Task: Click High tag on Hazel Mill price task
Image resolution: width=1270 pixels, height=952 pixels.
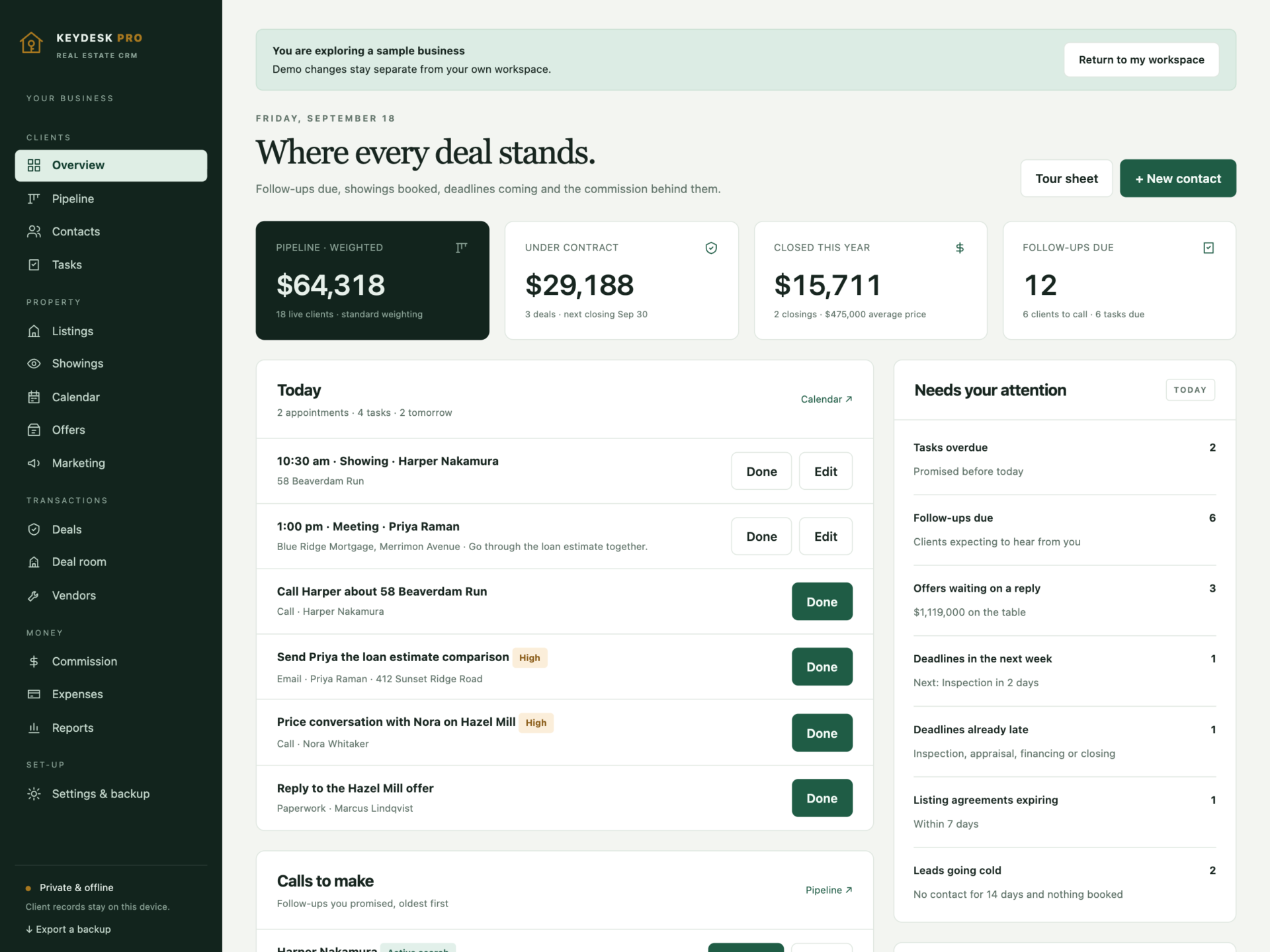Action: [x=536, y=723]
